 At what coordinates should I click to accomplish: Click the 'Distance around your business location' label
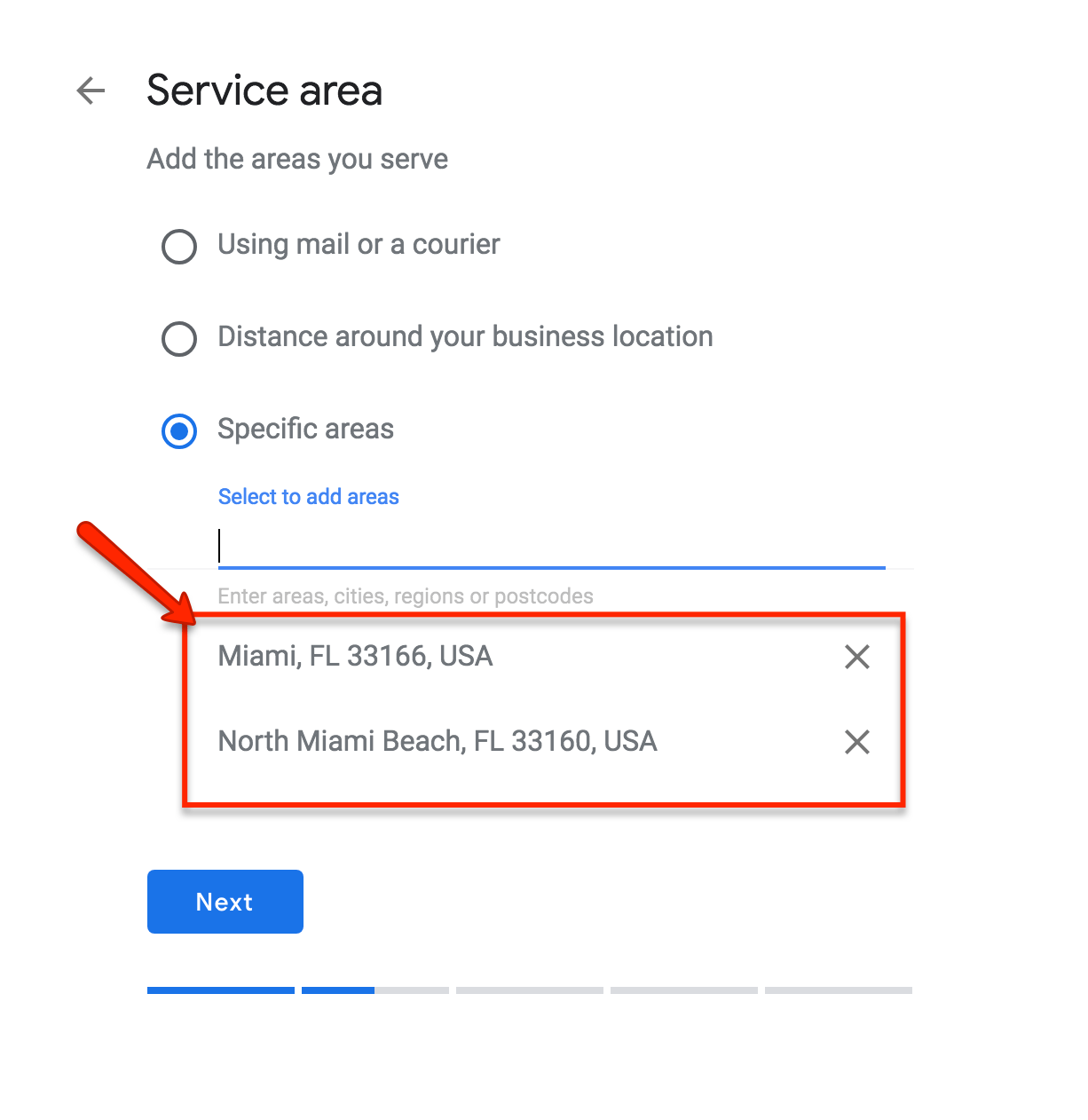(x=465, y=336)
